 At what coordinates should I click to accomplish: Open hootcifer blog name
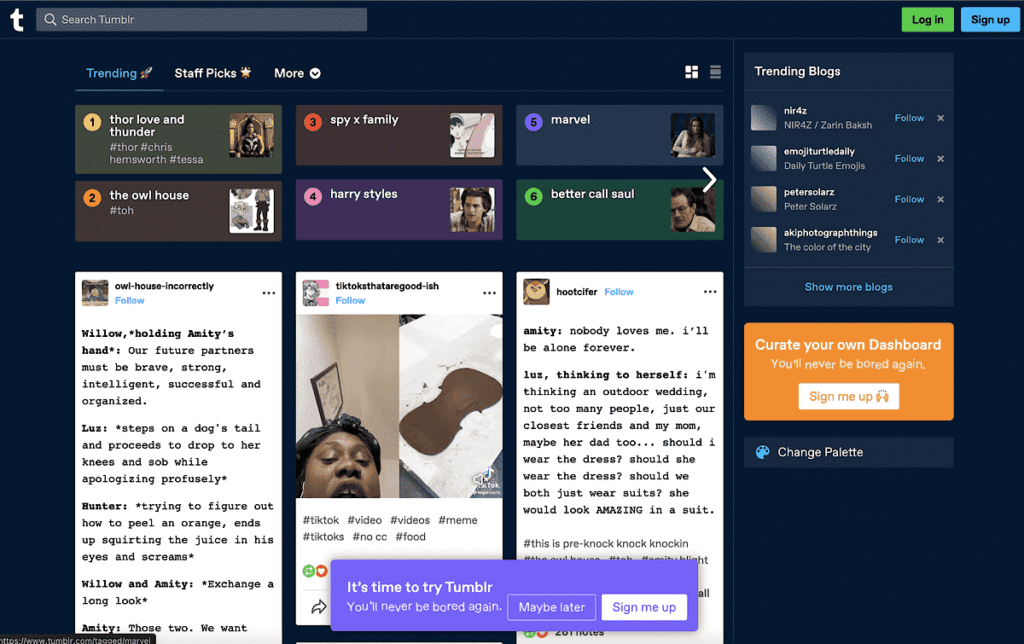577,292
